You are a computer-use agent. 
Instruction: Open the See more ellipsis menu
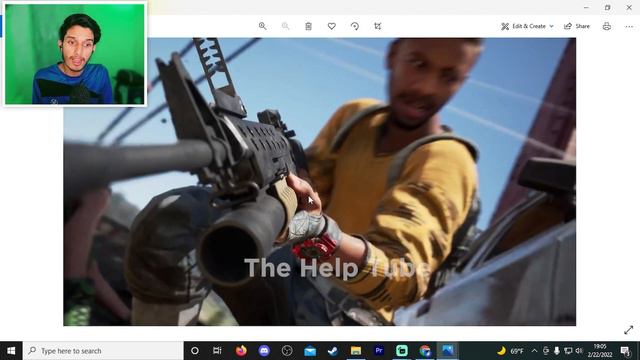(x=629, y=26)
